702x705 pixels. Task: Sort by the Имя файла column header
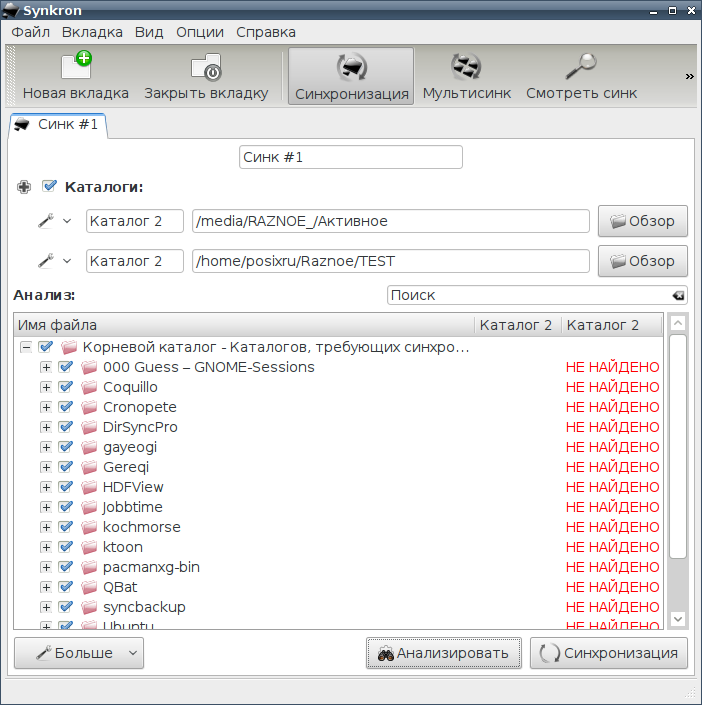point(245,325)
